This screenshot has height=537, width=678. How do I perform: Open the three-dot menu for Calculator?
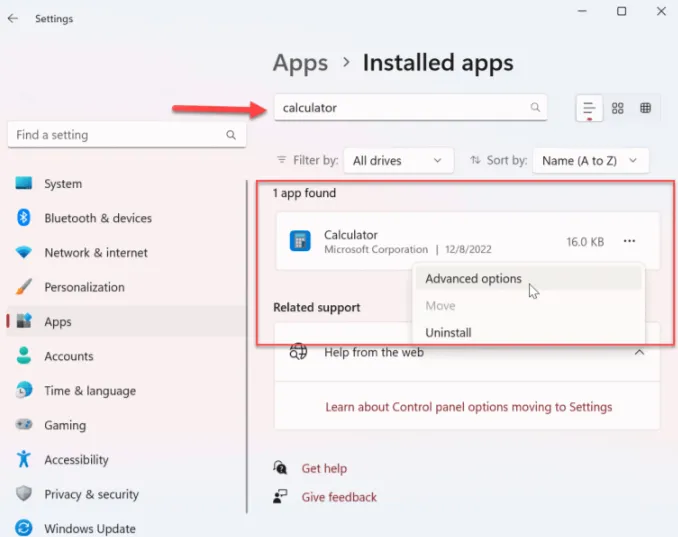(629, 241)
